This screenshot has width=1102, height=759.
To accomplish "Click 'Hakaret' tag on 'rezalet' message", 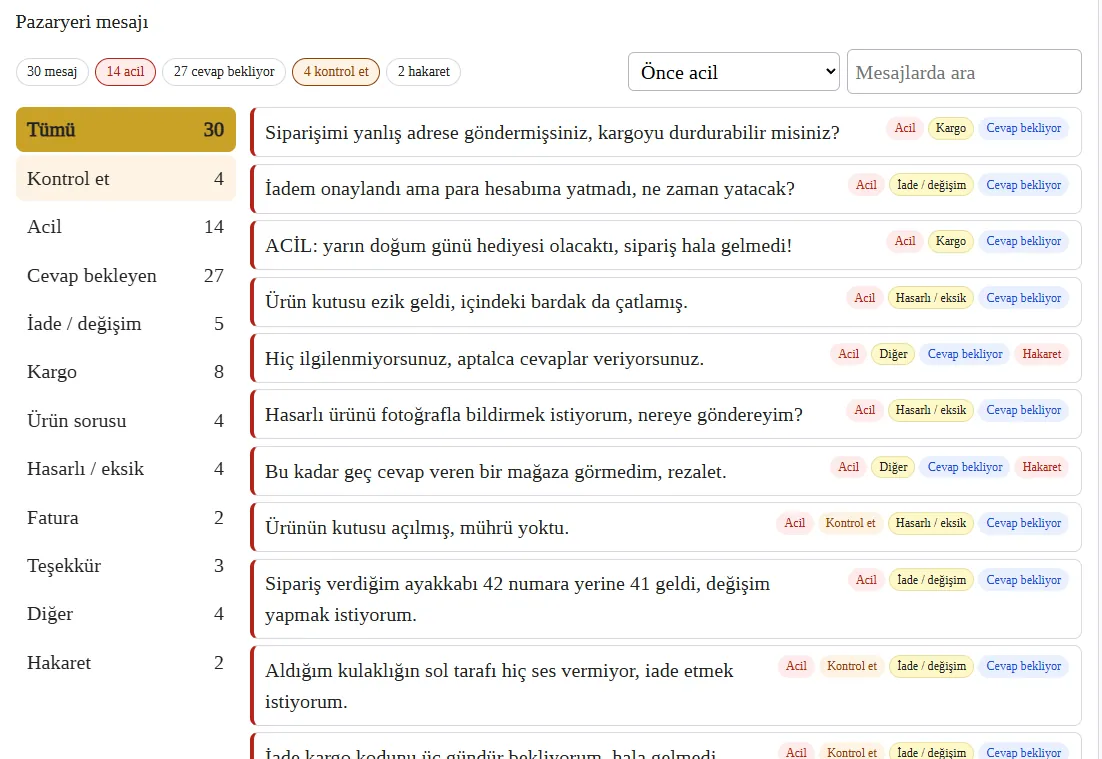I will (x=1042, y=467).
